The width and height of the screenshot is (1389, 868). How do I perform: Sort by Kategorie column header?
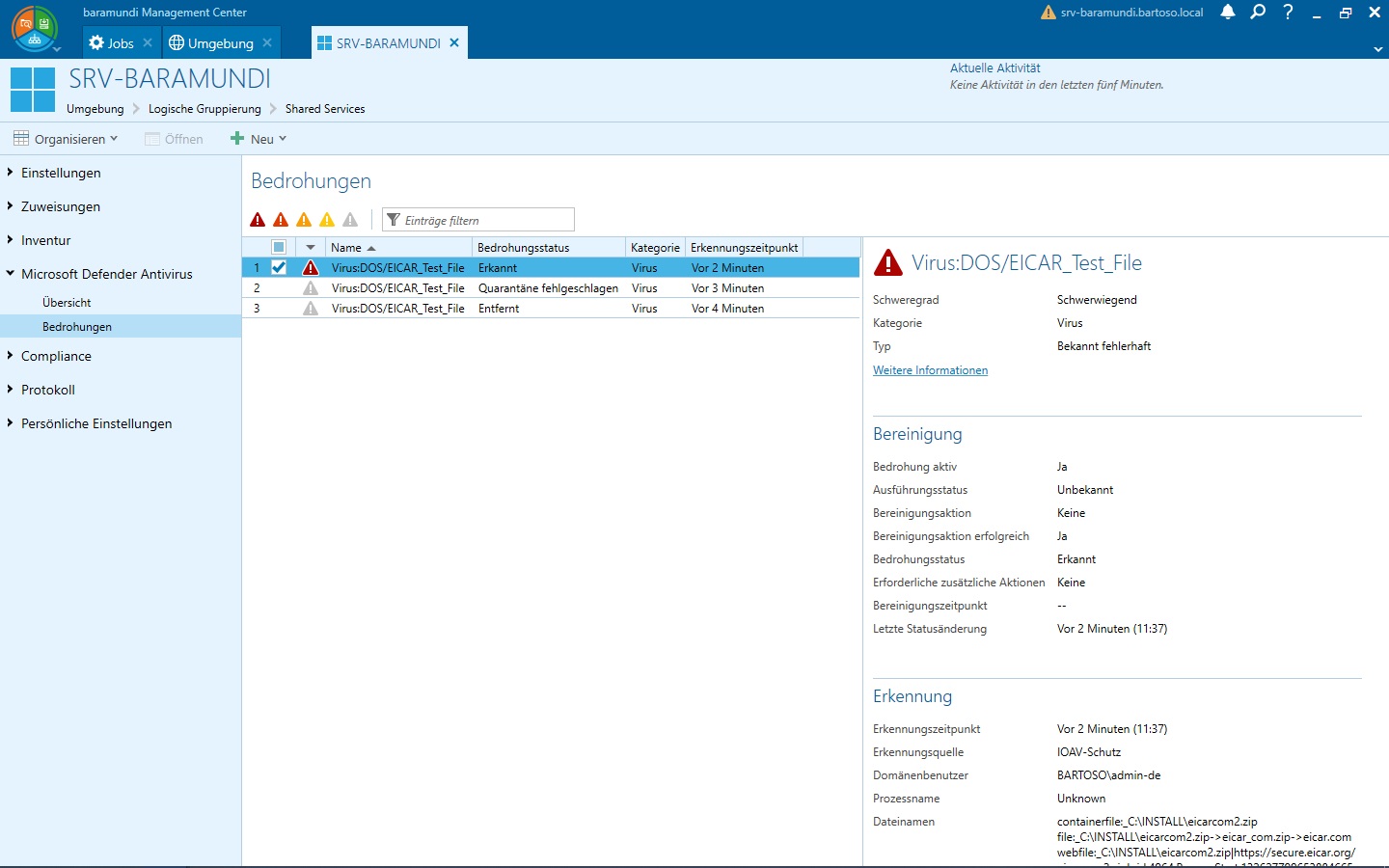pyautogui.click(x=655, y=248)
